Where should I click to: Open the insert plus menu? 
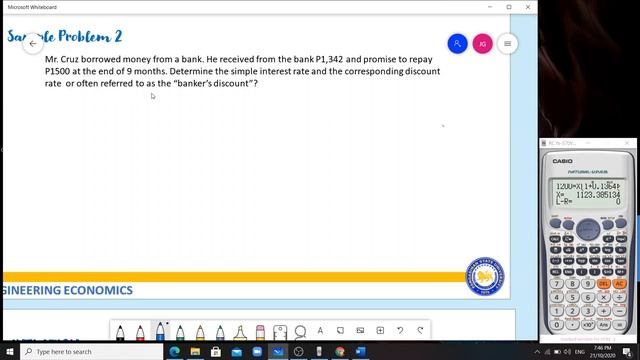point(380,330)
